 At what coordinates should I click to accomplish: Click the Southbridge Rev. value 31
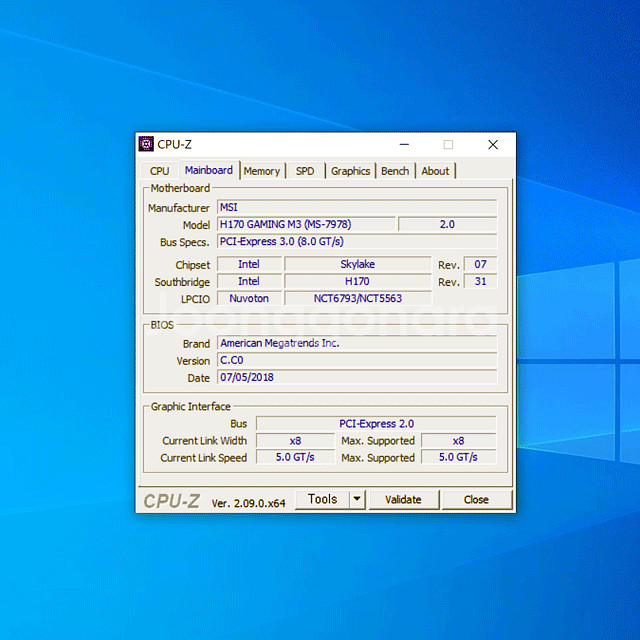480,281
